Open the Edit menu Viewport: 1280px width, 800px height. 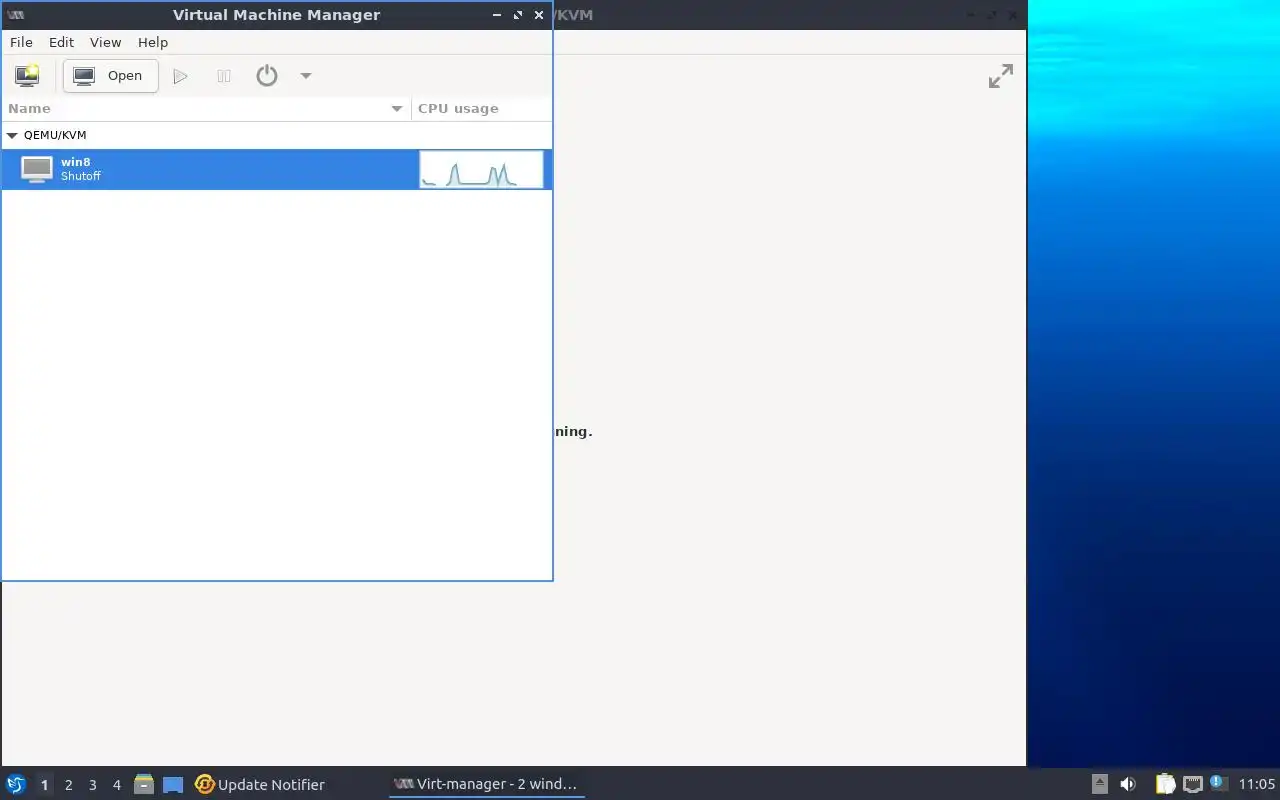[61, 42]
